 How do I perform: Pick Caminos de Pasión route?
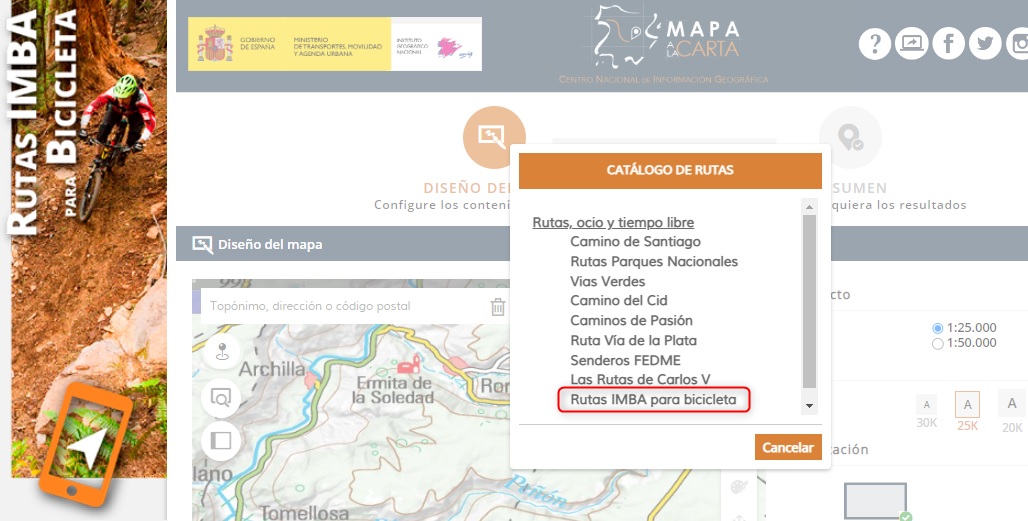pyautogui.click(x=631, y=320)
